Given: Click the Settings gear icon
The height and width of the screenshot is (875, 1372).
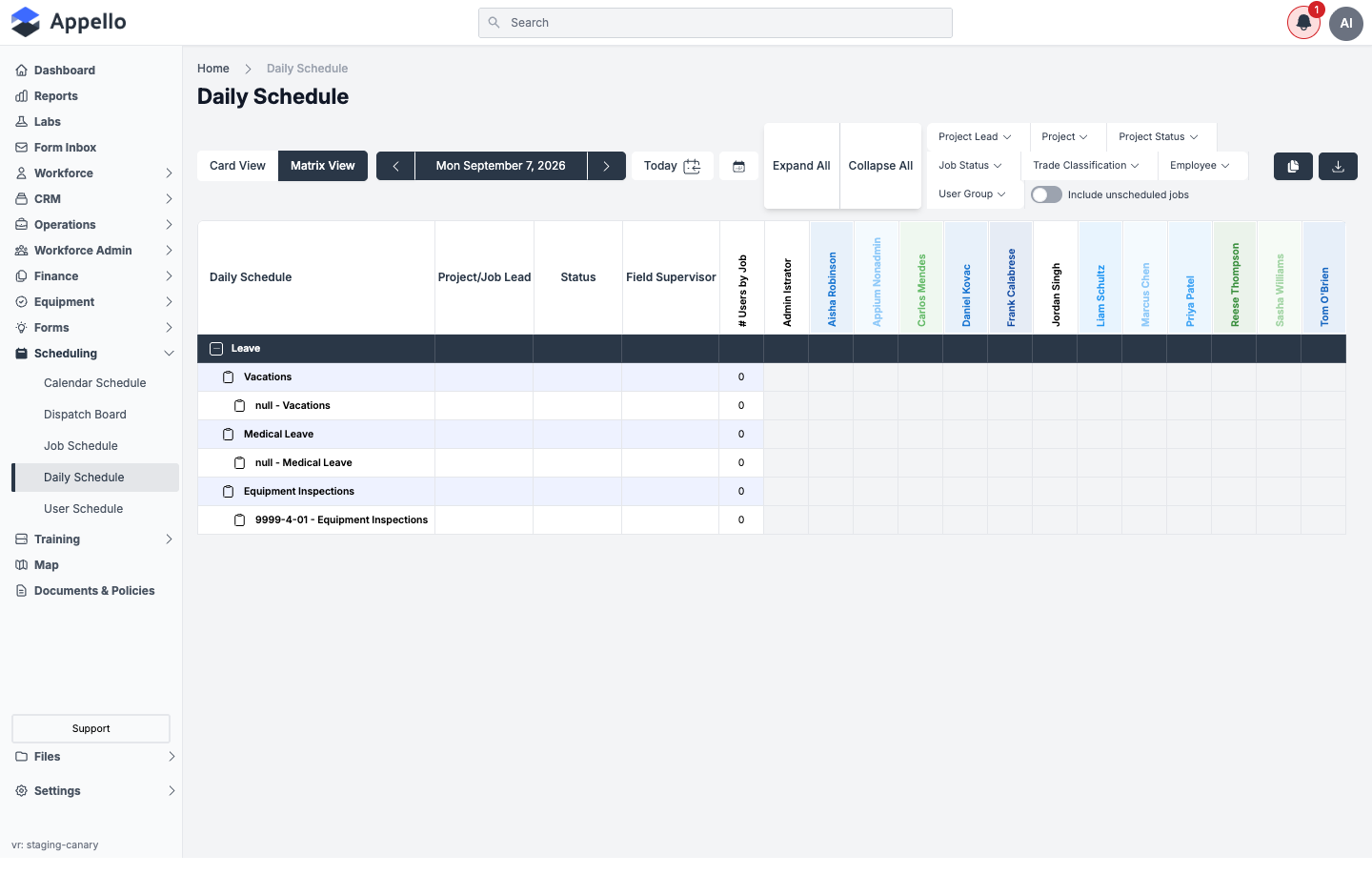Looking at the screenshot, I should [x=22, y=791].
